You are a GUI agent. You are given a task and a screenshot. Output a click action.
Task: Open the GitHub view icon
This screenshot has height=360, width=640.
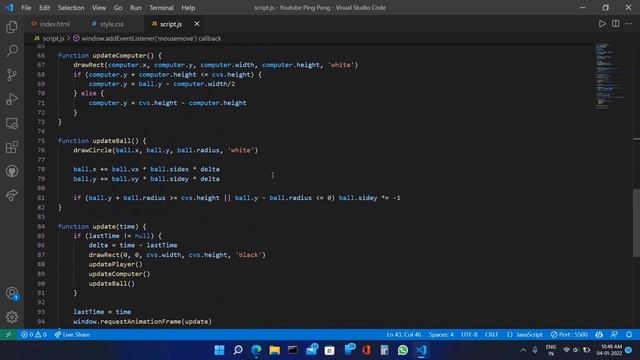coord(12,171)
